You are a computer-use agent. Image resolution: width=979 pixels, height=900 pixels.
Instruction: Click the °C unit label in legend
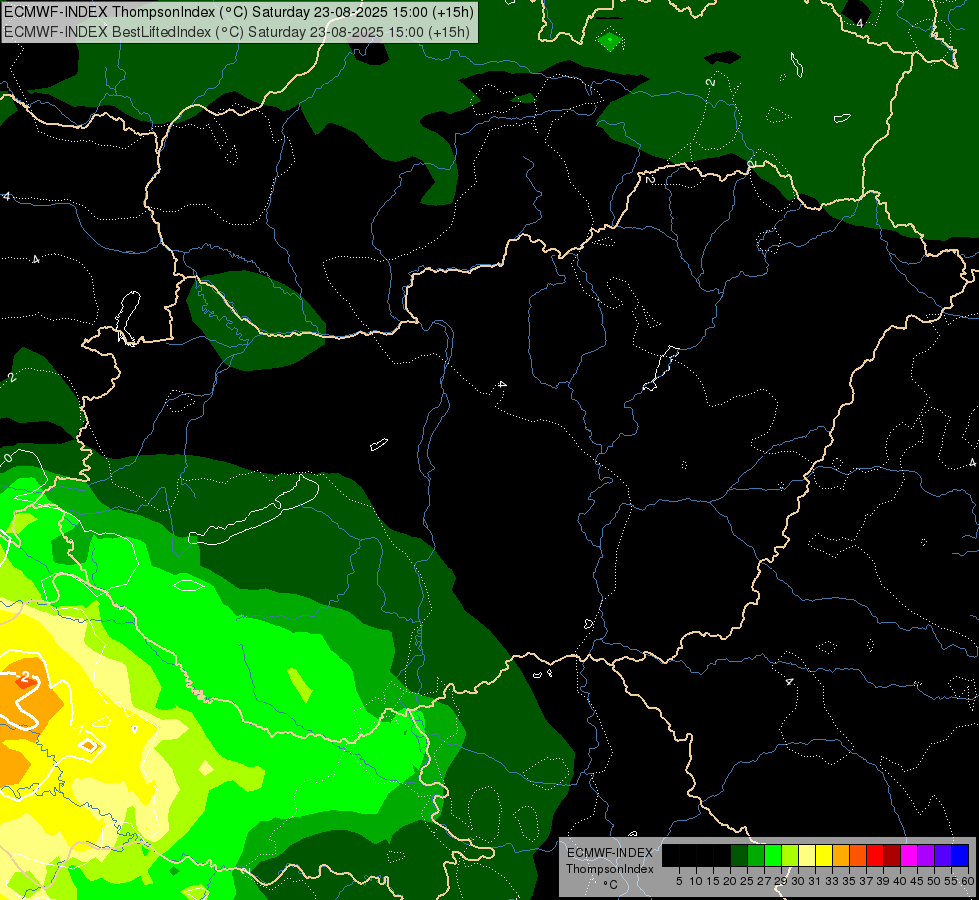coord(610,884)
